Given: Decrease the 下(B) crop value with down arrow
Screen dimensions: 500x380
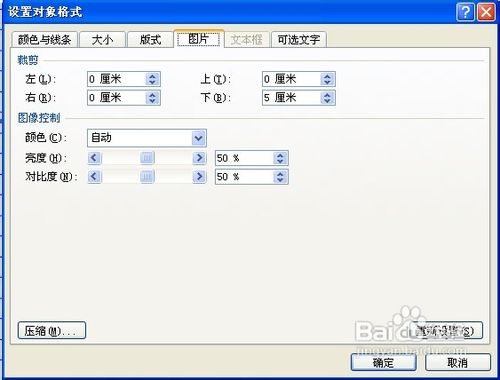Looking at the screenshot, I should click(x=328, y=101).
